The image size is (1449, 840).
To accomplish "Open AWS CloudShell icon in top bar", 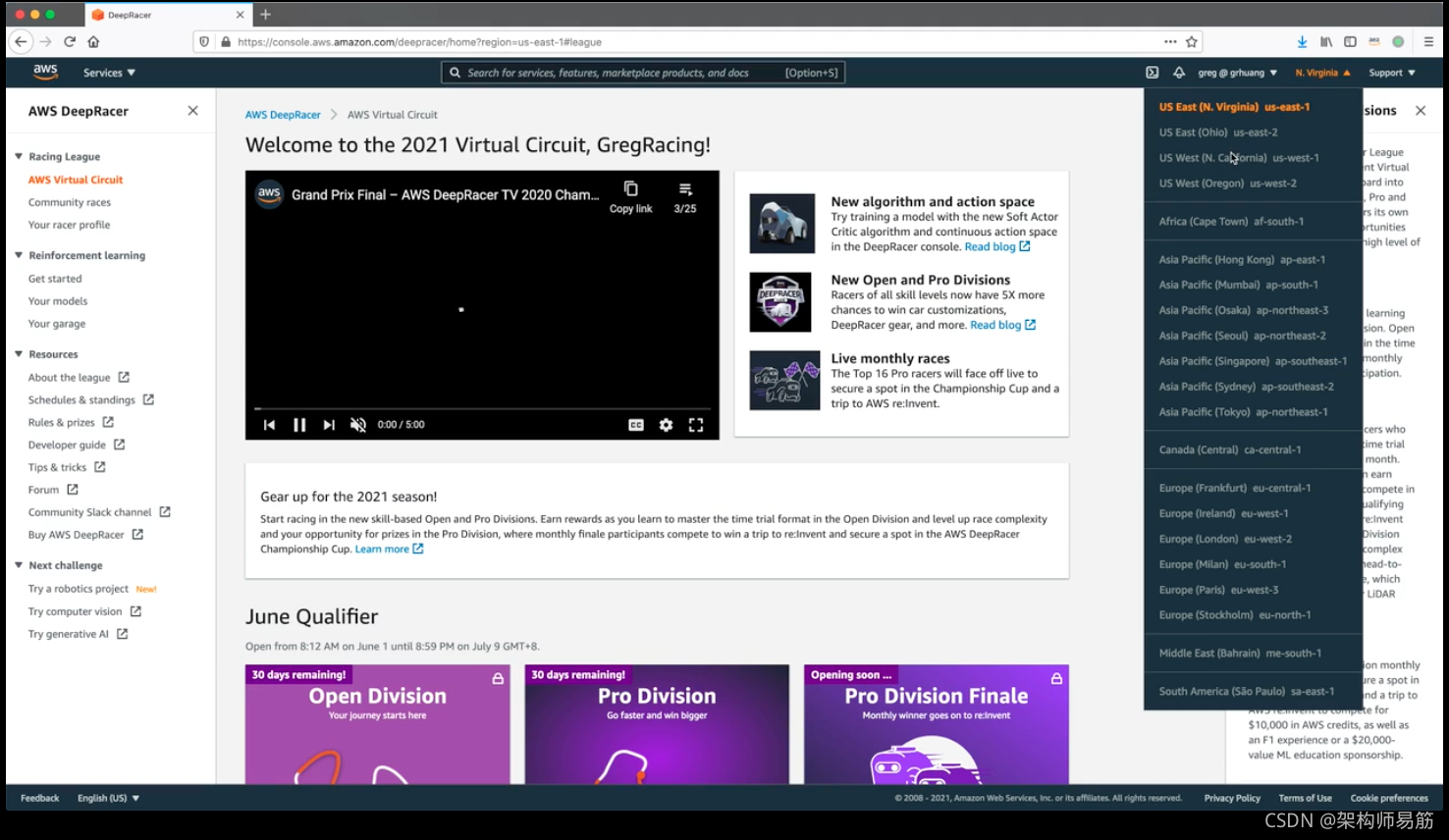I will (1152, 73).
